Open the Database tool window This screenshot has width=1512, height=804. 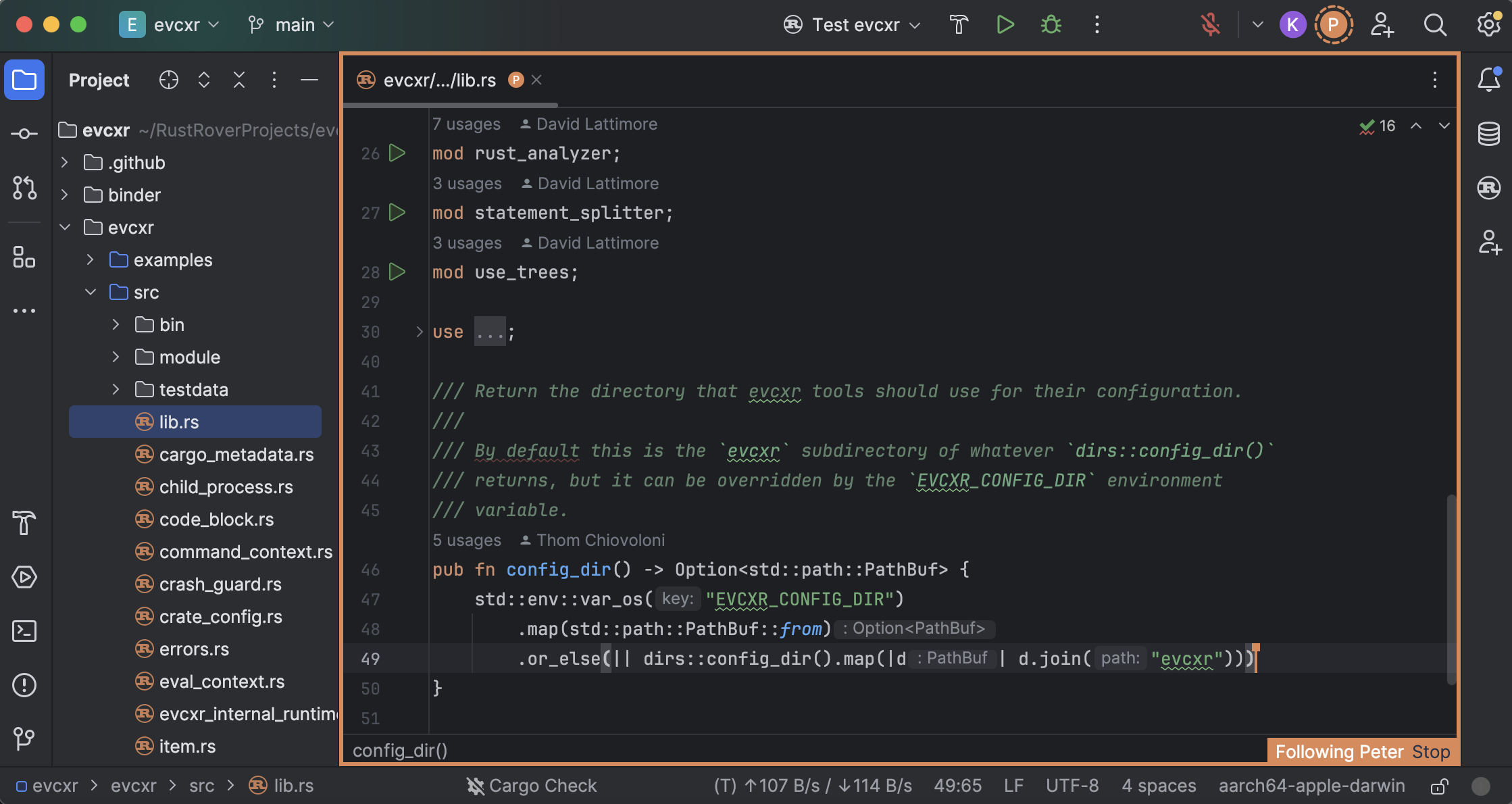point(1488,134)
